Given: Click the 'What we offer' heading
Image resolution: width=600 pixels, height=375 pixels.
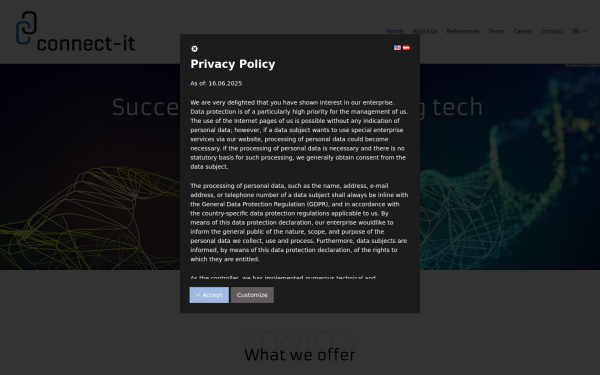Looking at the screenshot, I should pos(300,355).
